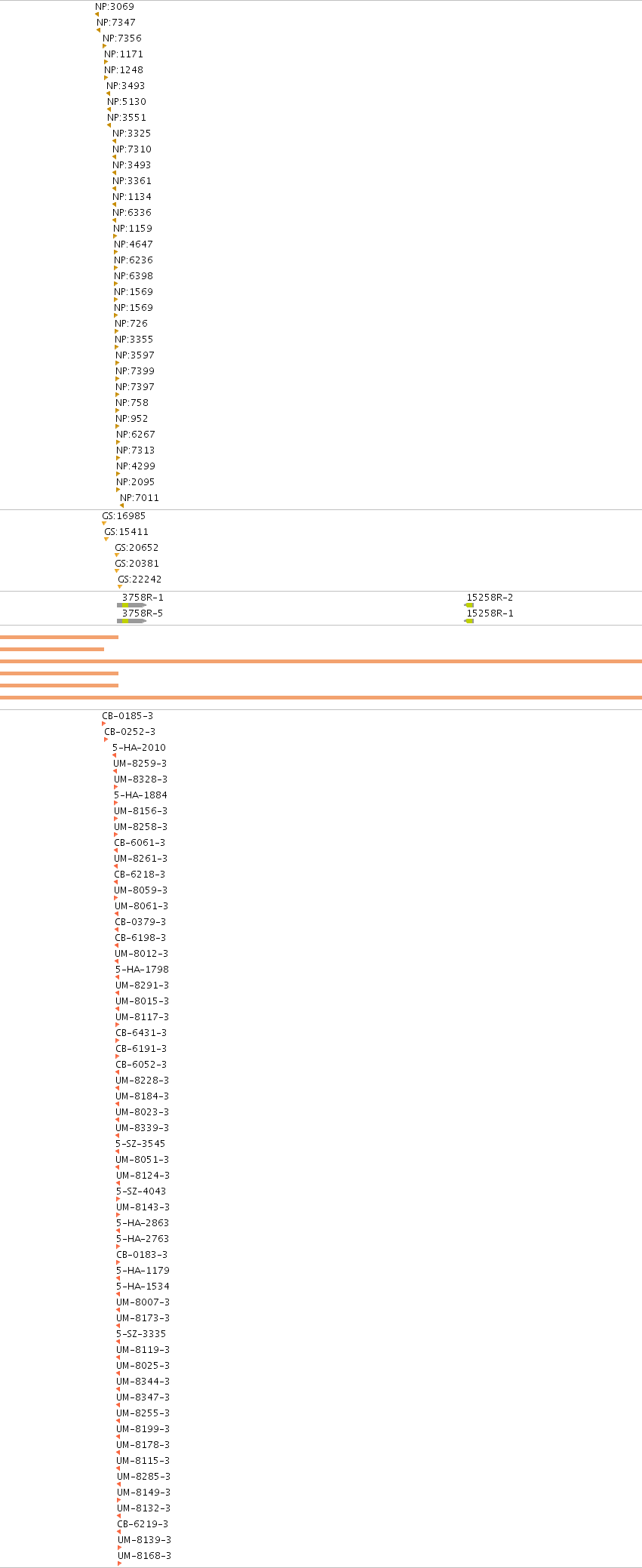The image size is (642, 1568).
Task: Open NP:7397 feature
Action: 135,387
